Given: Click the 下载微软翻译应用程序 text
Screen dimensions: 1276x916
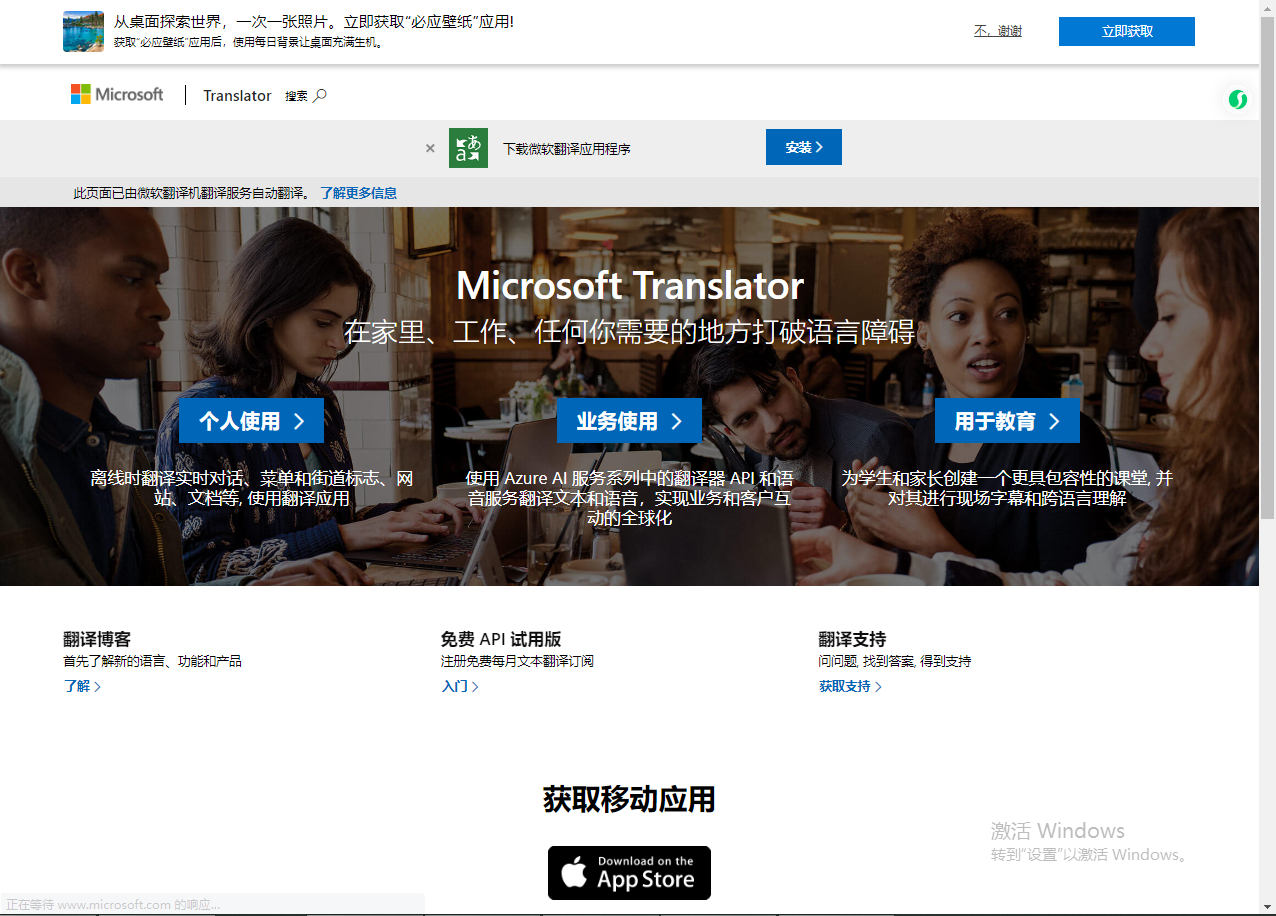Looking at the screenshot, I should click(567, 148).
